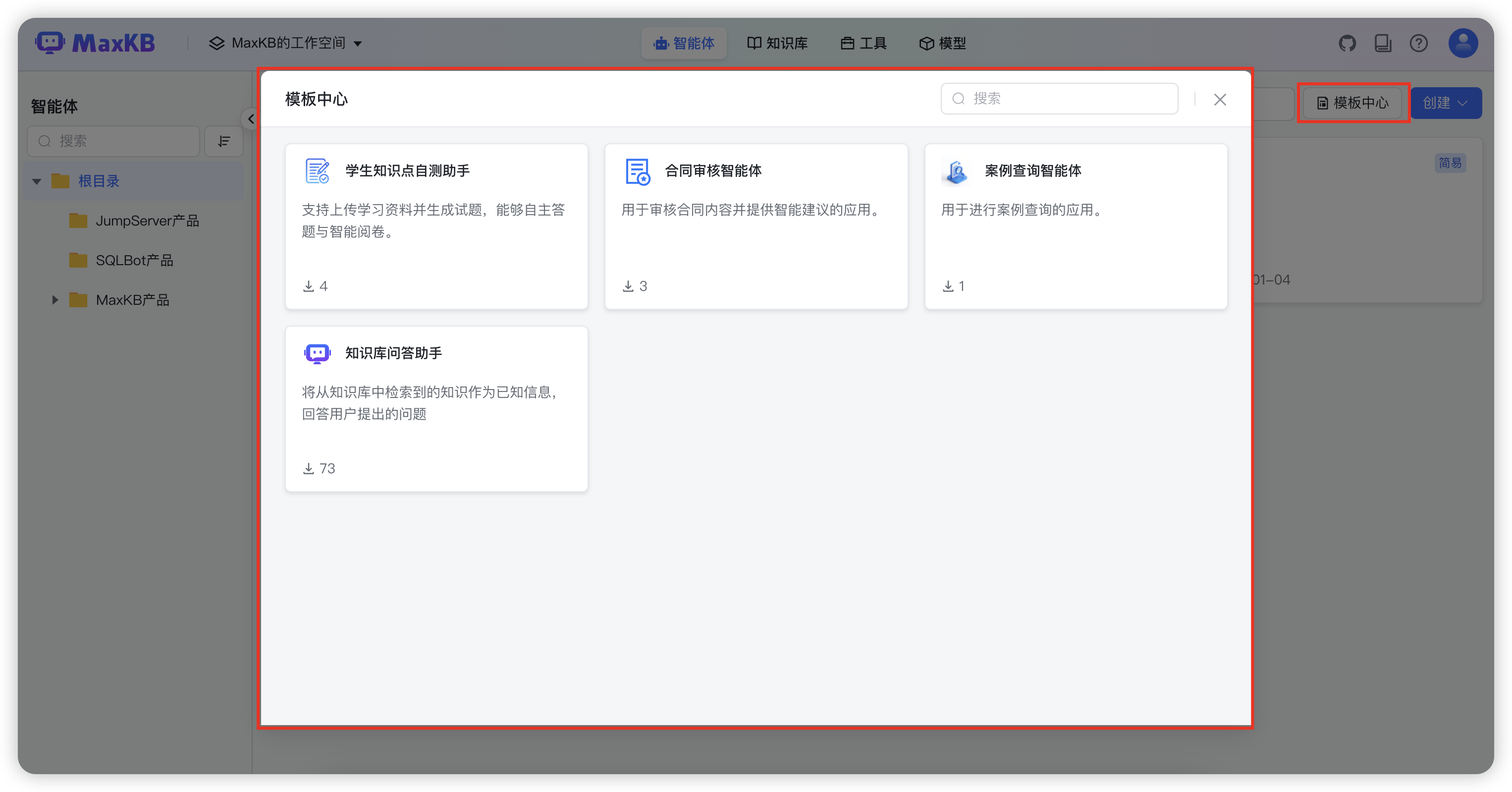Screen dimensions: 1512x792
Task: Open the GitHub repository icon
Action: (1348, 43)
